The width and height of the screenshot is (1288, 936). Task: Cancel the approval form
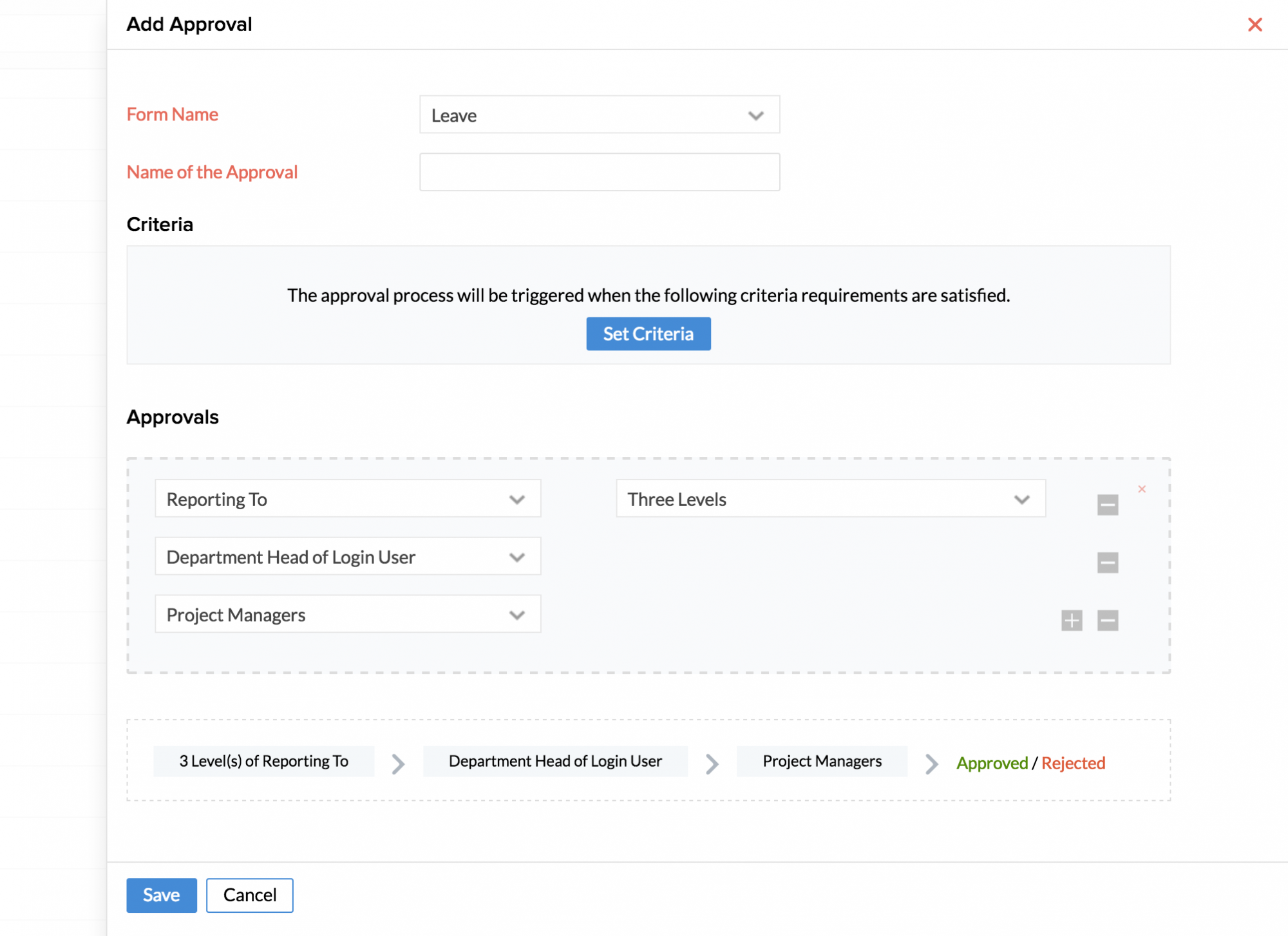point(249,895)
